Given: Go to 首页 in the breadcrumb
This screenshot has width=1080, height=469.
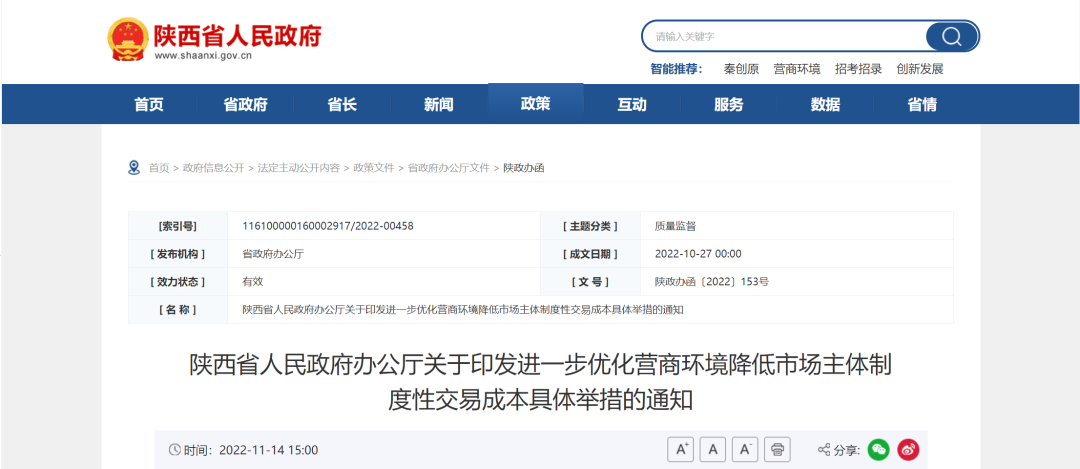Looking at the screenshot, I should (159, 168).
